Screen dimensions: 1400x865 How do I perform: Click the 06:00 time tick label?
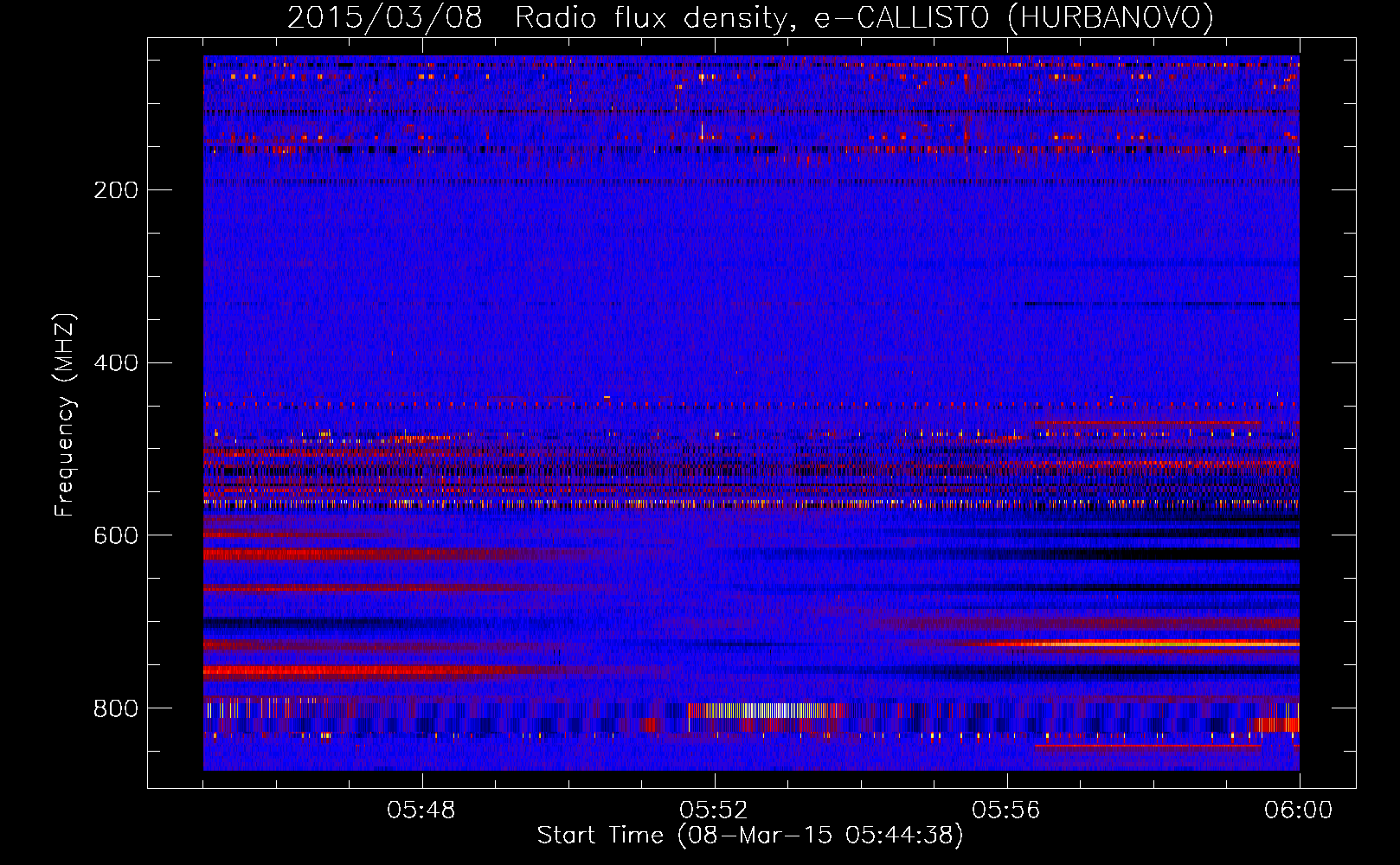[1299, 811]
